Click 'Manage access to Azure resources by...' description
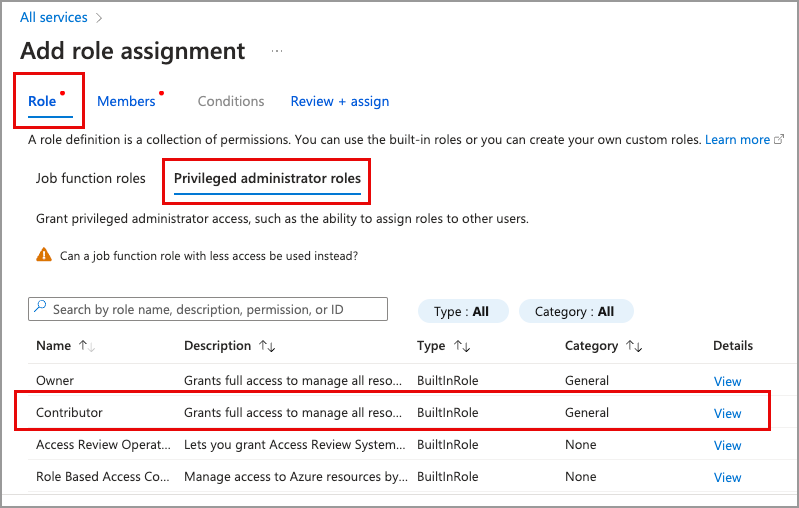The width and height of the screenshot is (799, 508). [296, 477]
